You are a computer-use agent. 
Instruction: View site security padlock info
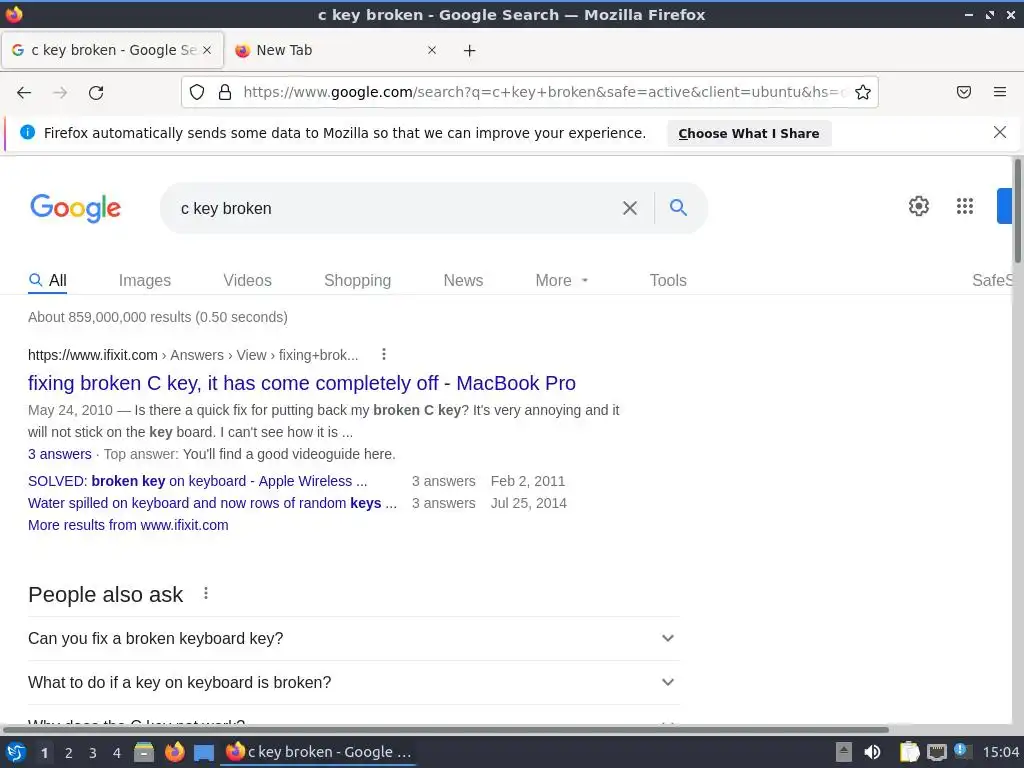[x=225, y=92]
